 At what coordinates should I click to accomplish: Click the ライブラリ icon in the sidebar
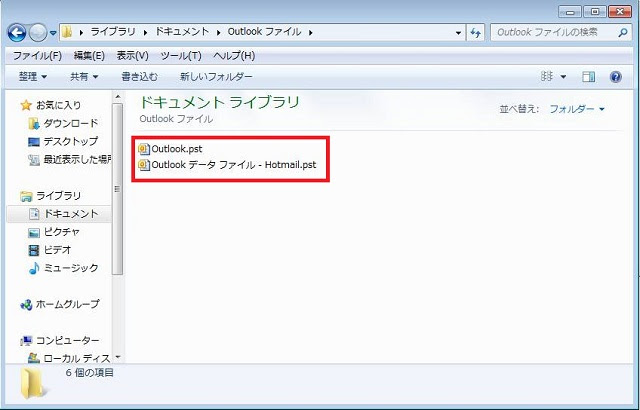pos(26,196)
